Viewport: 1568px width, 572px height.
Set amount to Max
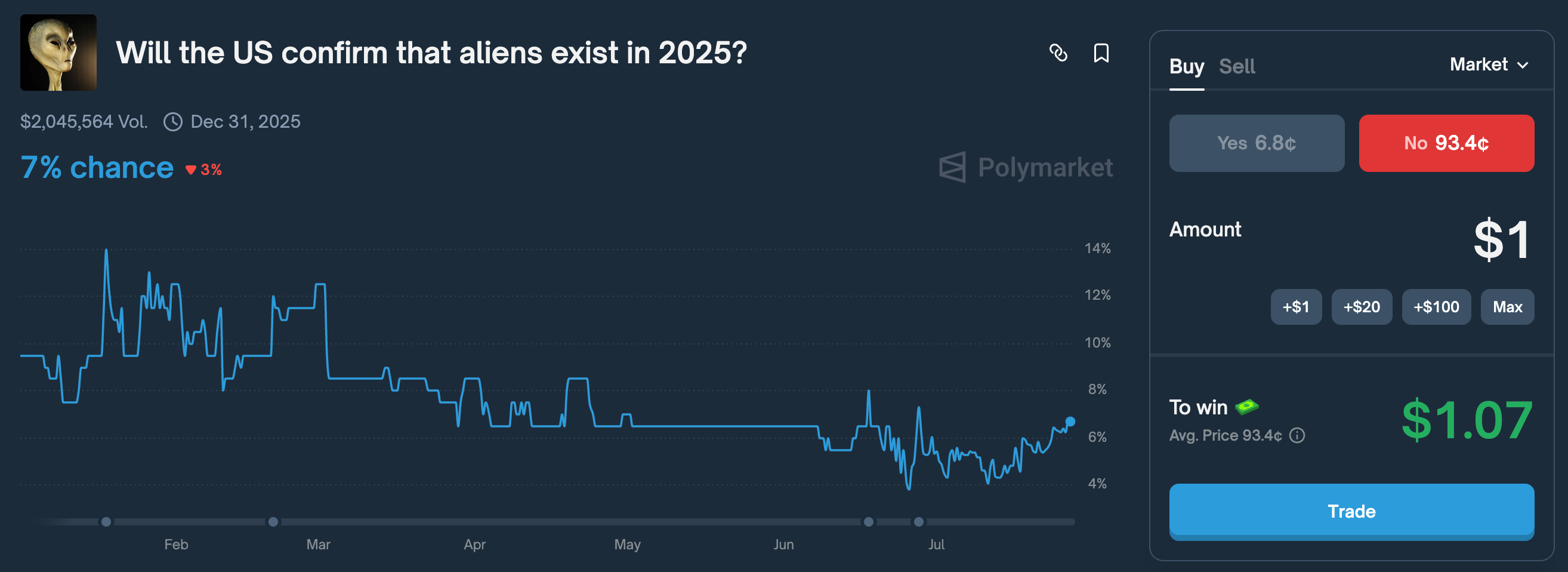(x=1507, y=307)
